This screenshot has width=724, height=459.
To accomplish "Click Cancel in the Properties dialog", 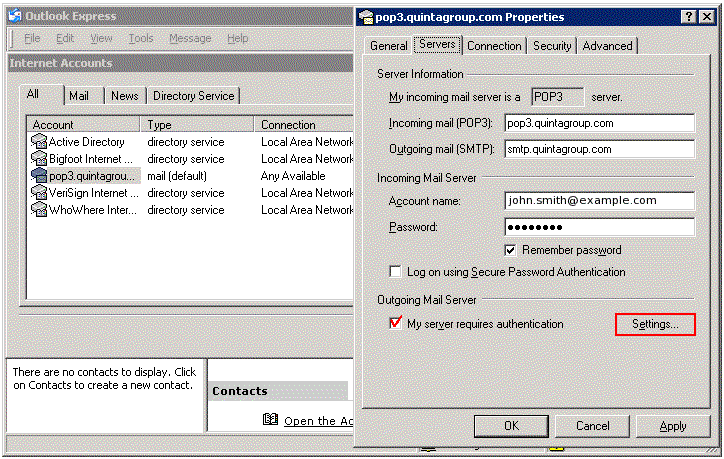I will 592,426.
